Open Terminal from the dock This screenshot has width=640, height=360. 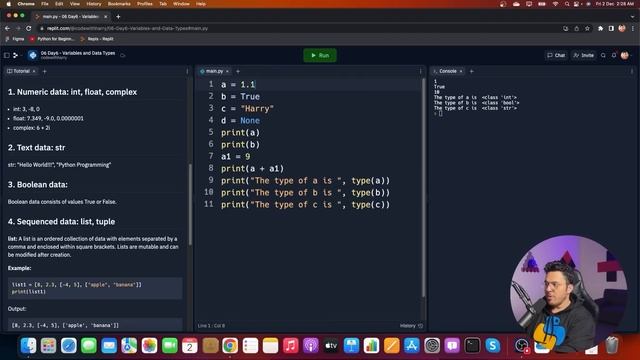(x=472, y=346)
